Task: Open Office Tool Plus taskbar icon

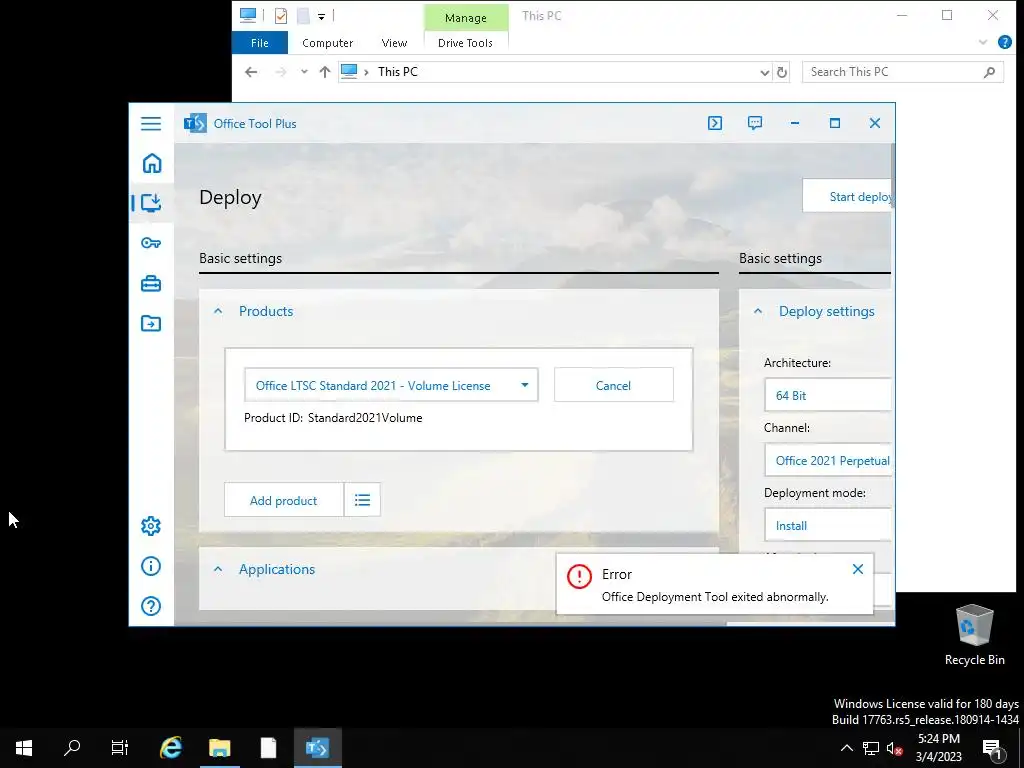Action: coord(317,748)
